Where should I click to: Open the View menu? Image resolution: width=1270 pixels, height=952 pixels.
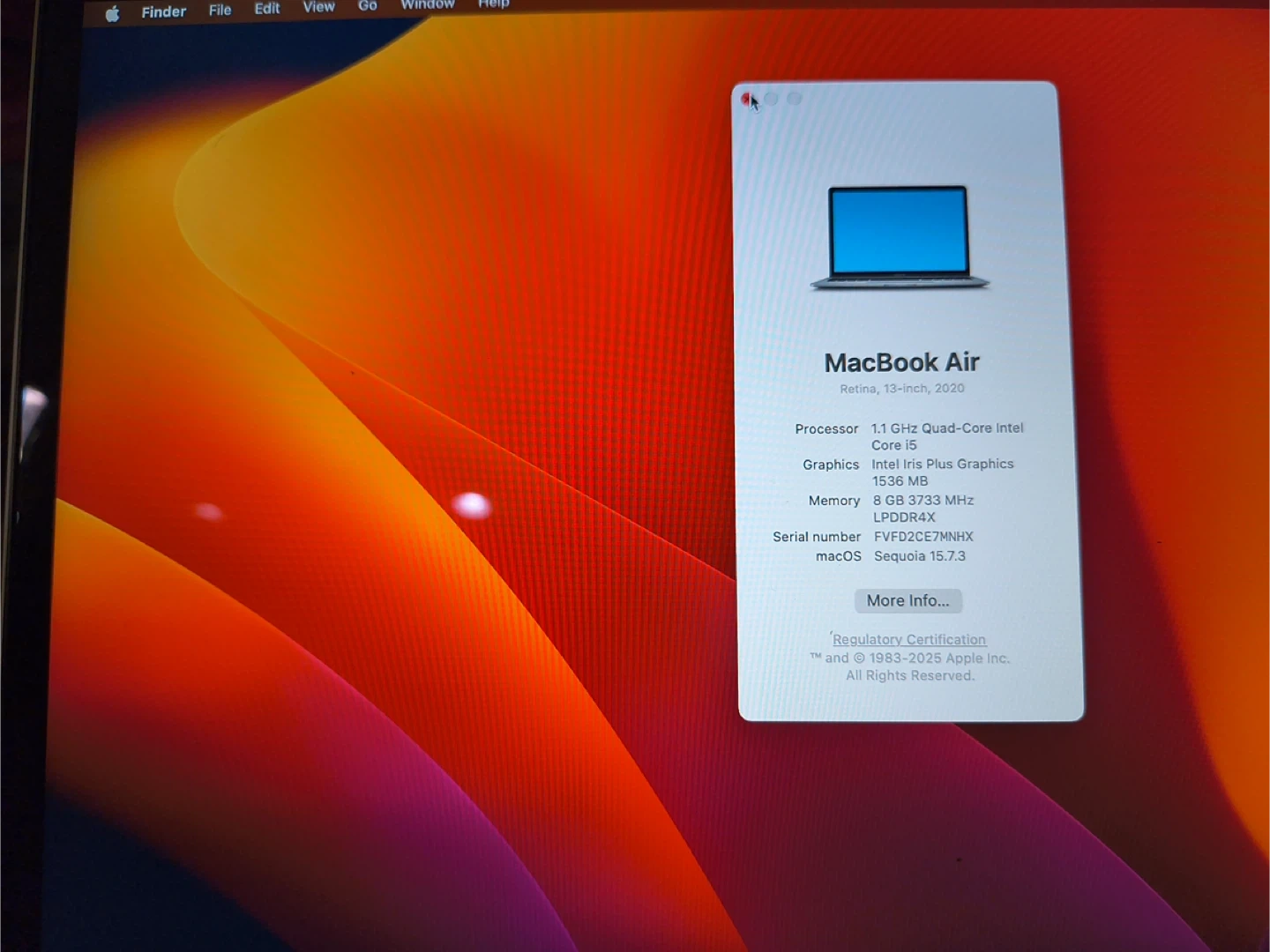pyautogui.click(x=318, y=6)
